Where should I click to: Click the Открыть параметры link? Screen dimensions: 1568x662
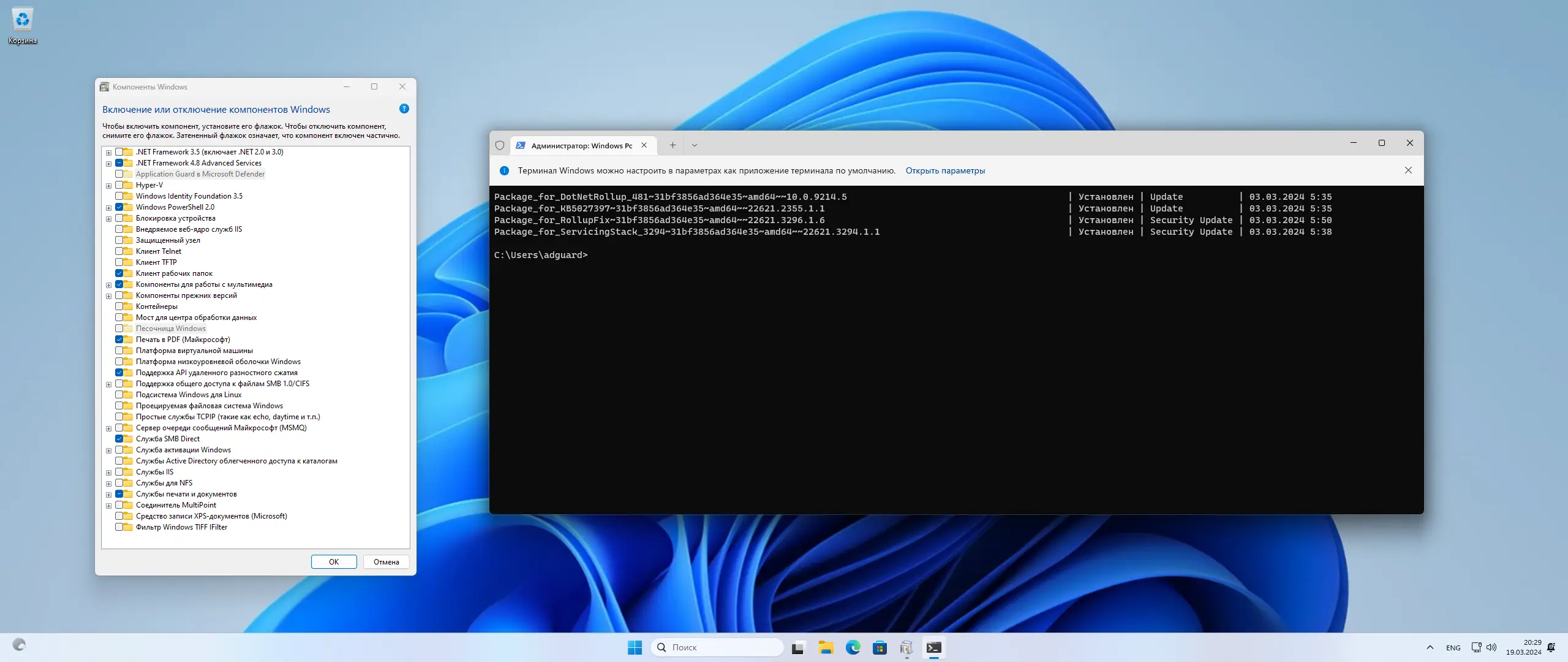pos(945,170)
